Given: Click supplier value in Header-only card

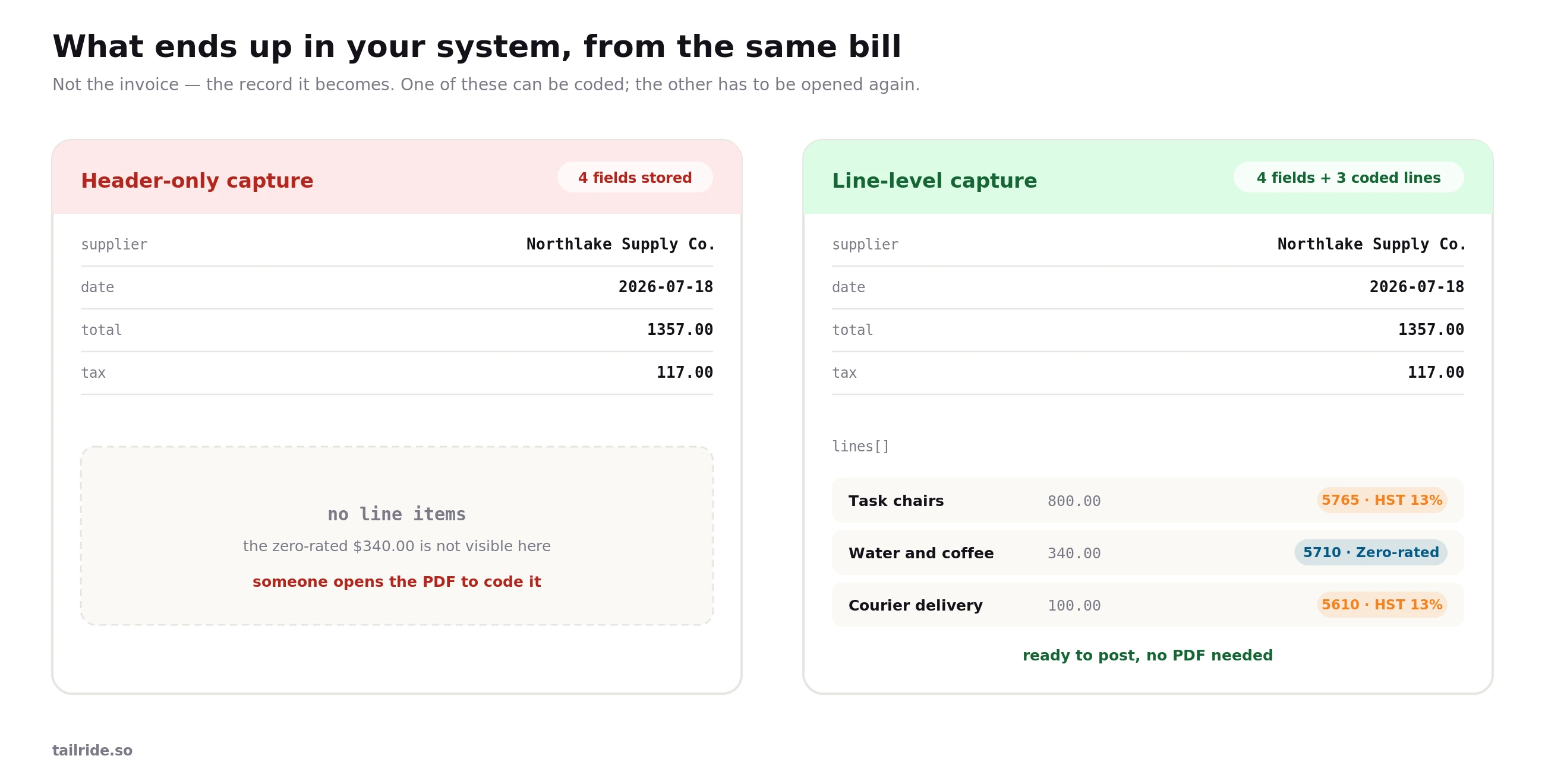Looking at the screenshot, I should click(x=620, y=244).
